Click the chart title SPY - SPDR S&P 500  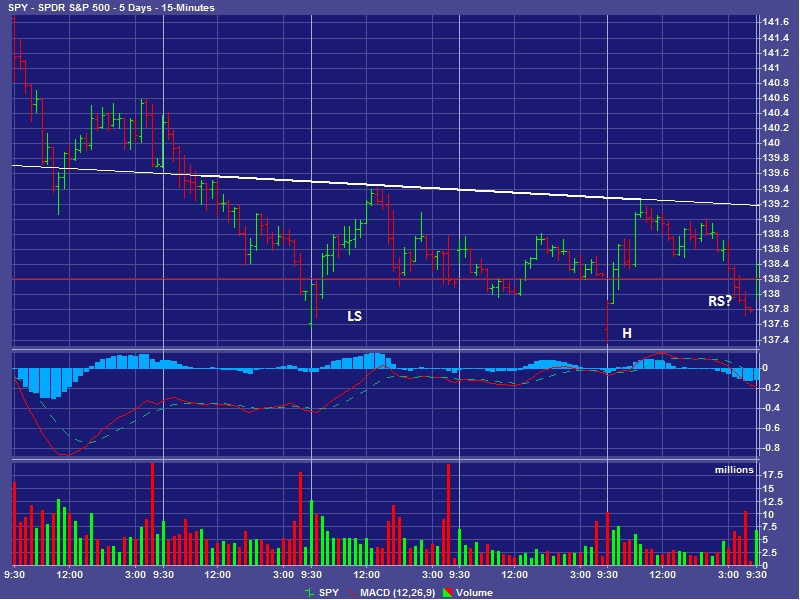coord(59,8)
